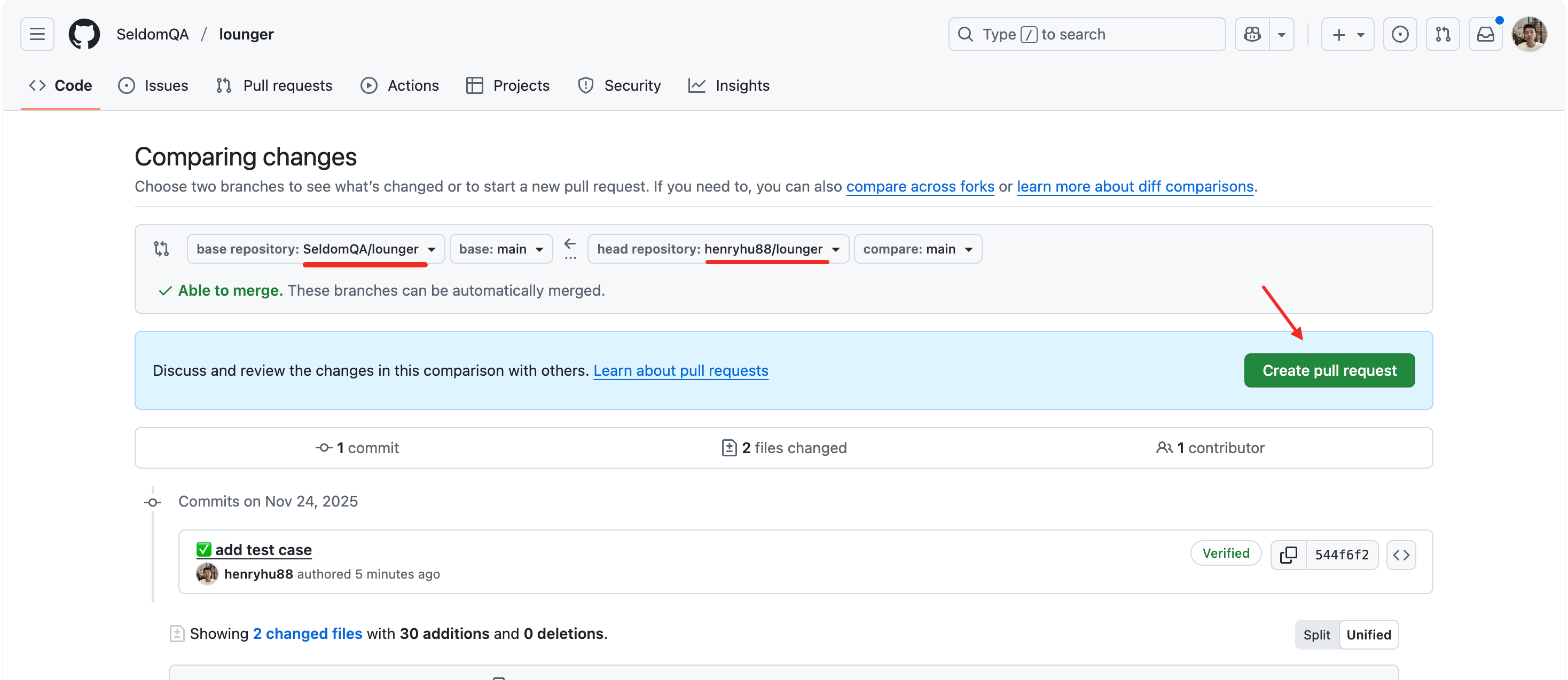Open the Insights tab
This screenshot has width=1568, height=680.
click(x=728, y=85)
